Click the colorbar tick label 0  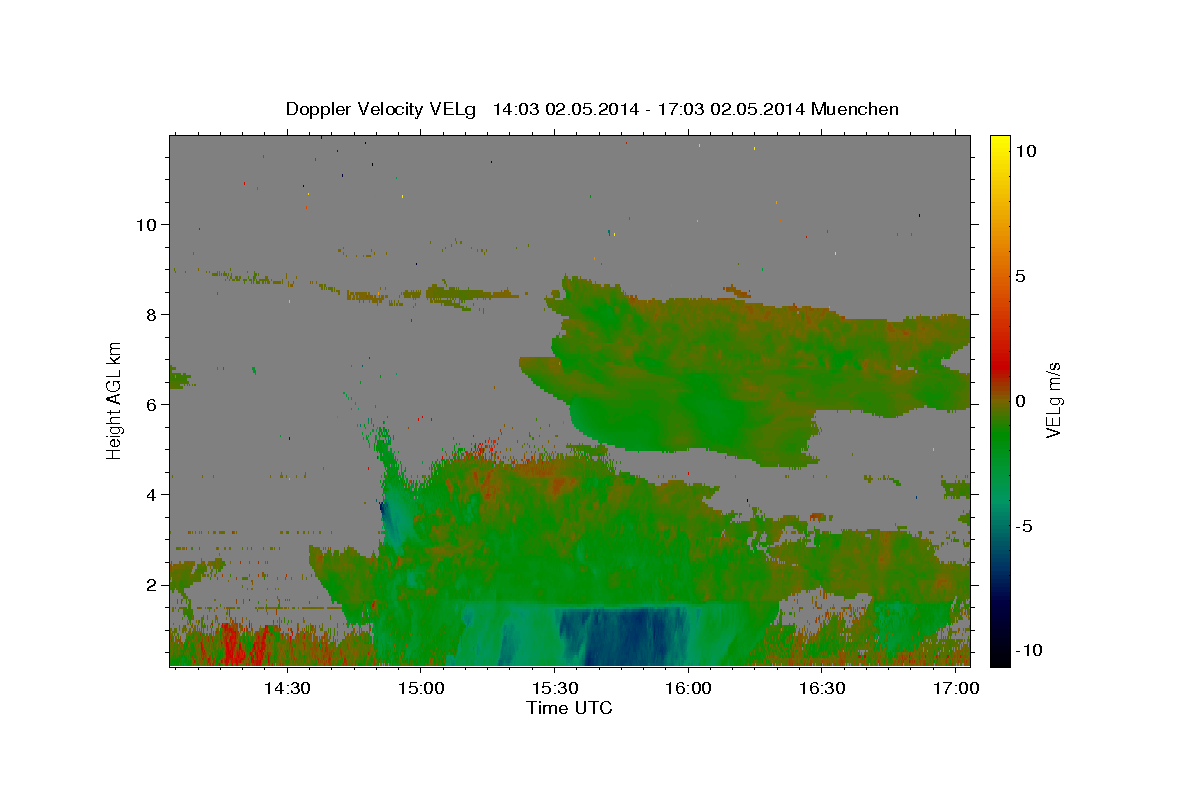pyautogui.click(x=1020, y=401)
